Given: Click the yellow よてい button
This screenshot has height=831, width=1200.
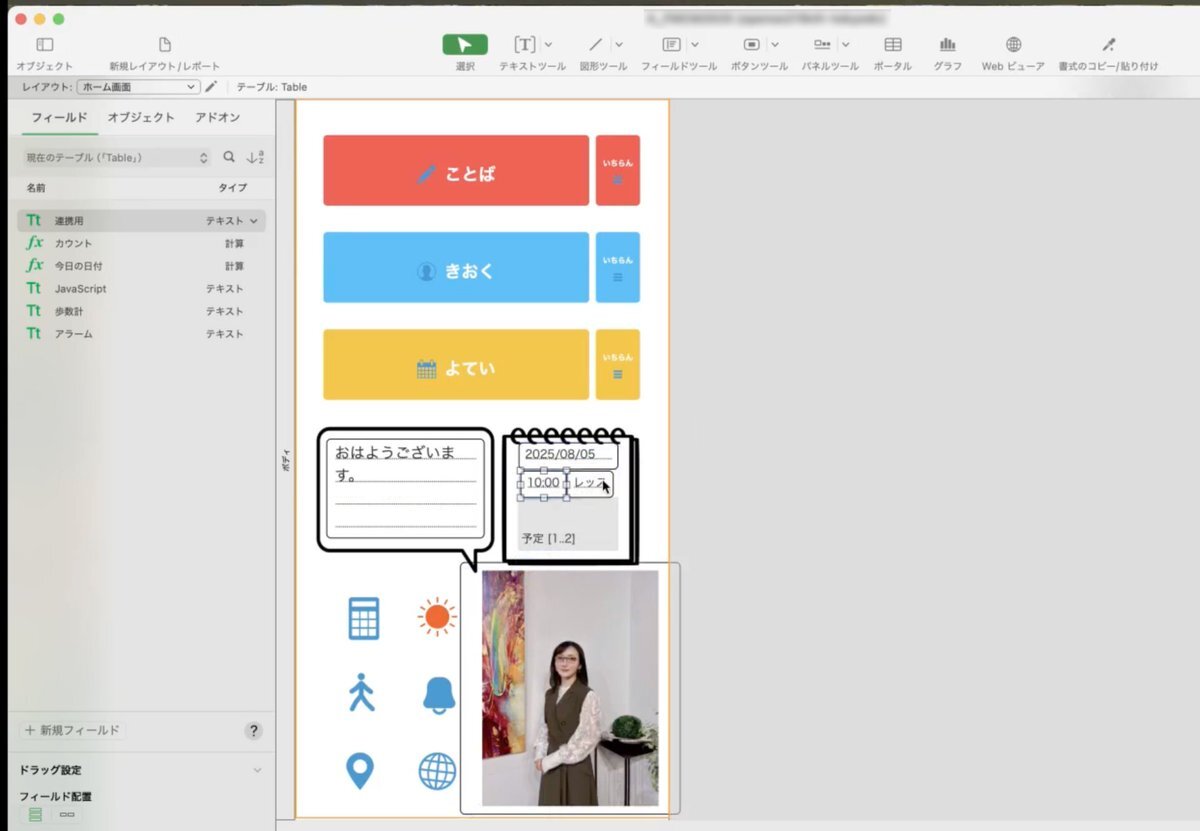Looking at the screenshot, I should click(456, 365).
